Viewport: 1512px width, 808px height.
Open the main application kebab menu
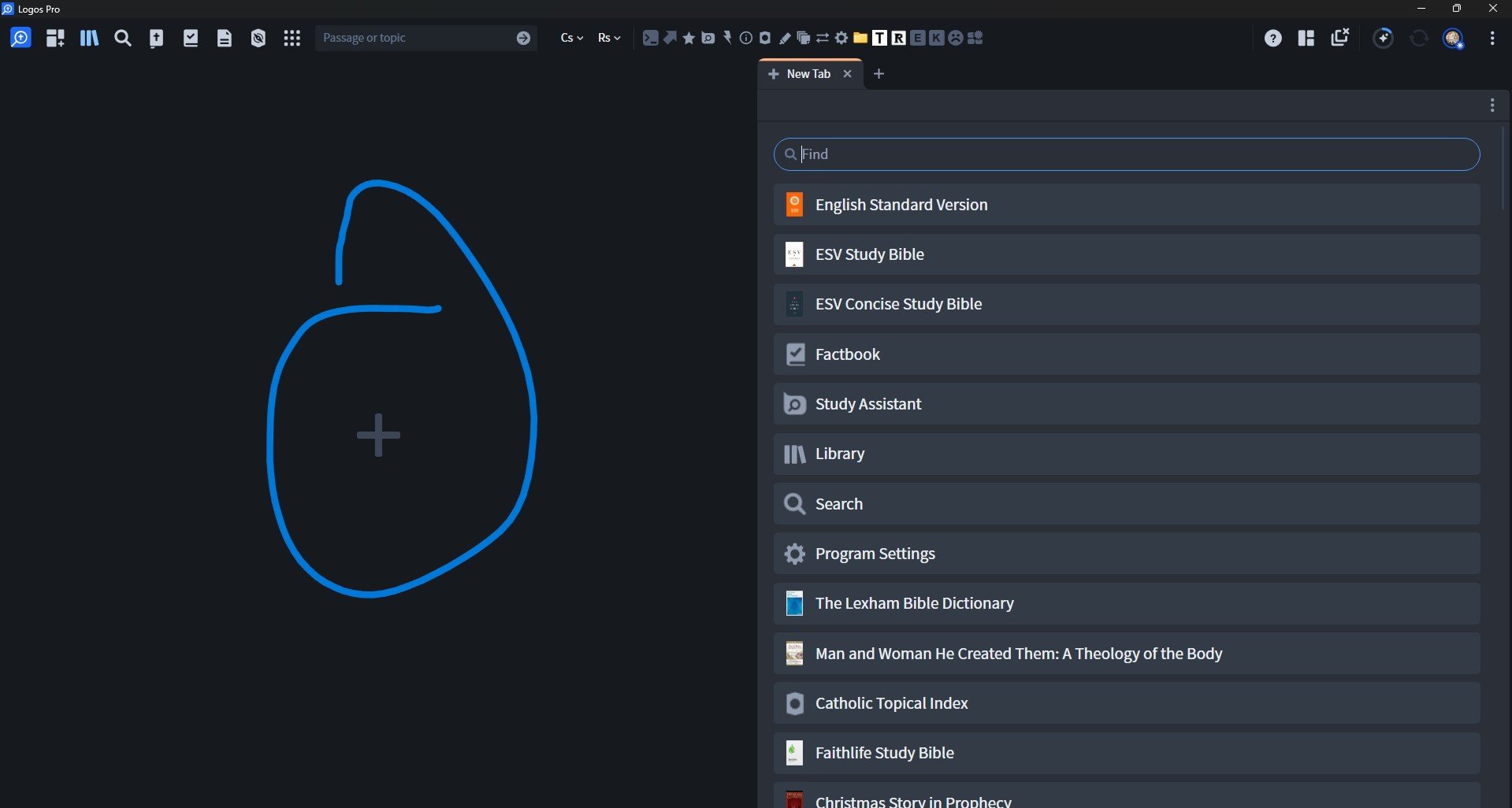pyautogui.click(x=1492, y=38)
